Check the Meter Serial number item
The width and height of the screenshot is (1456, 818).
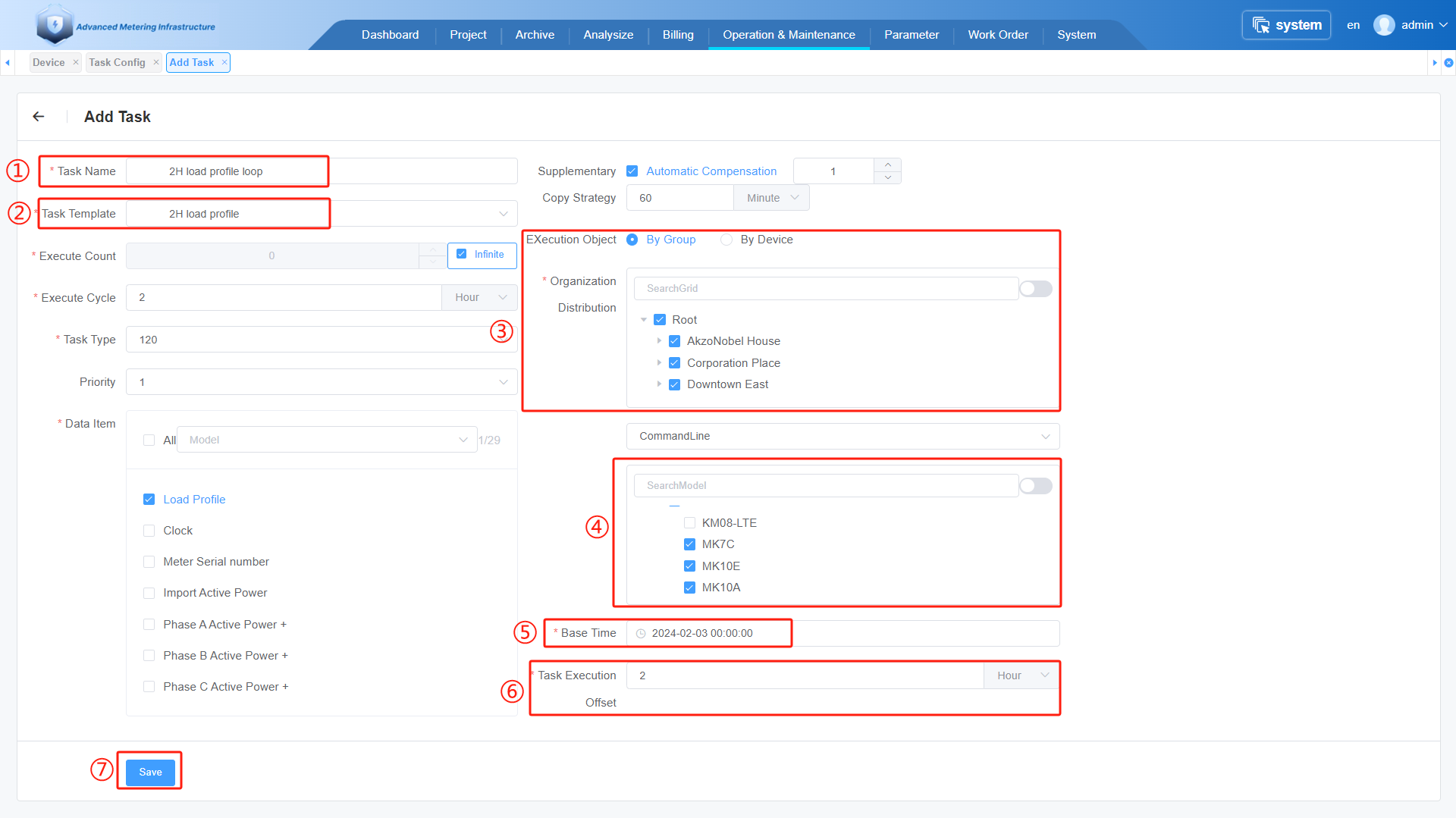(149, 562)
